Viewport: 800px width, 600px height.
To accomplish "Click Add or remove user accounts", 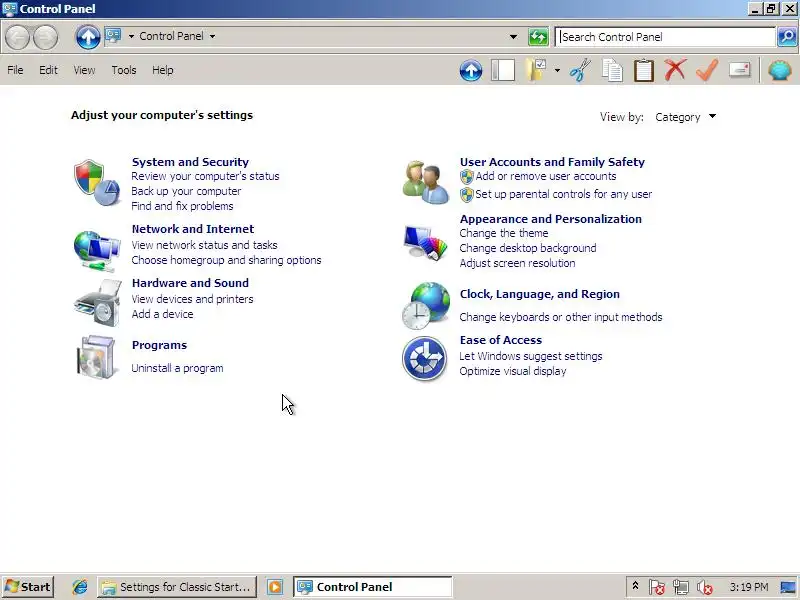I will (x=545, y=176).
